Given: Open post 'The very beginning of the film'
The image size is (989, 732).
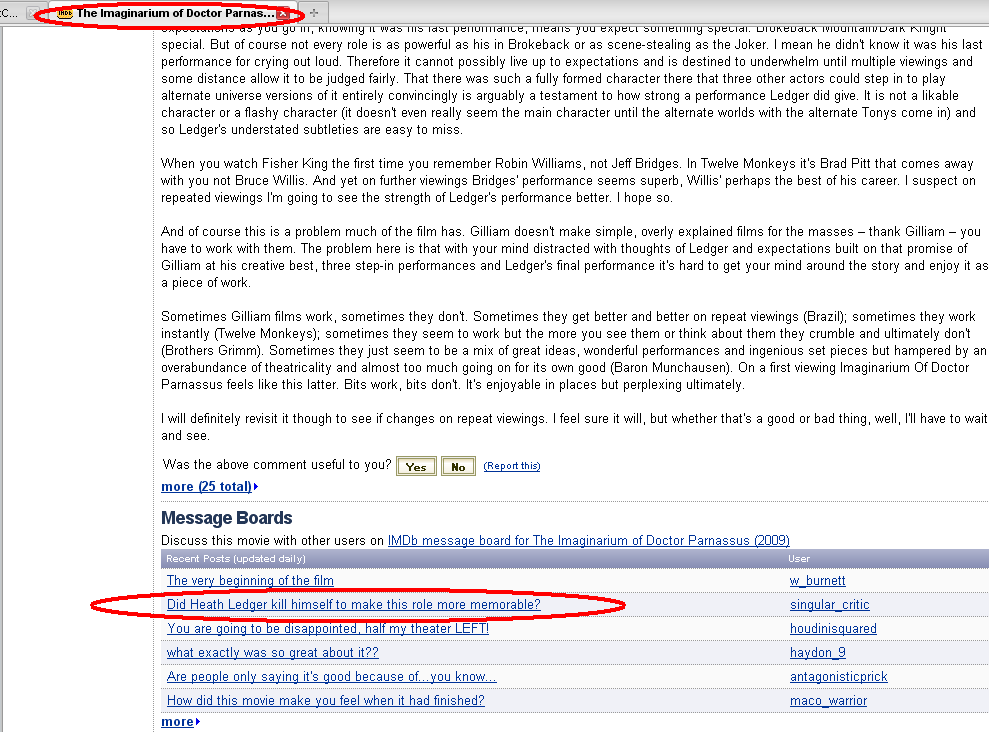Looking at the screenshot, I should point(250,581).
